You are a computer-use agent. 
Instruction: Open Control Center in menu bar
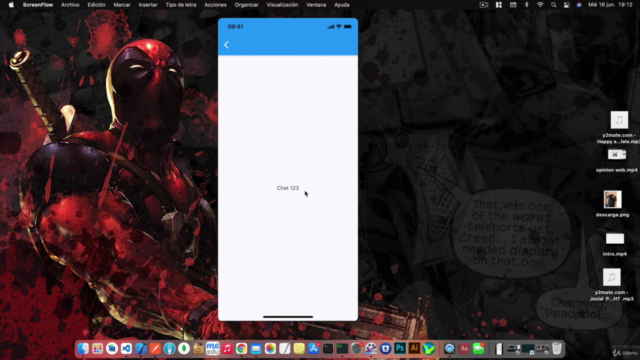(x=567, y=5)
